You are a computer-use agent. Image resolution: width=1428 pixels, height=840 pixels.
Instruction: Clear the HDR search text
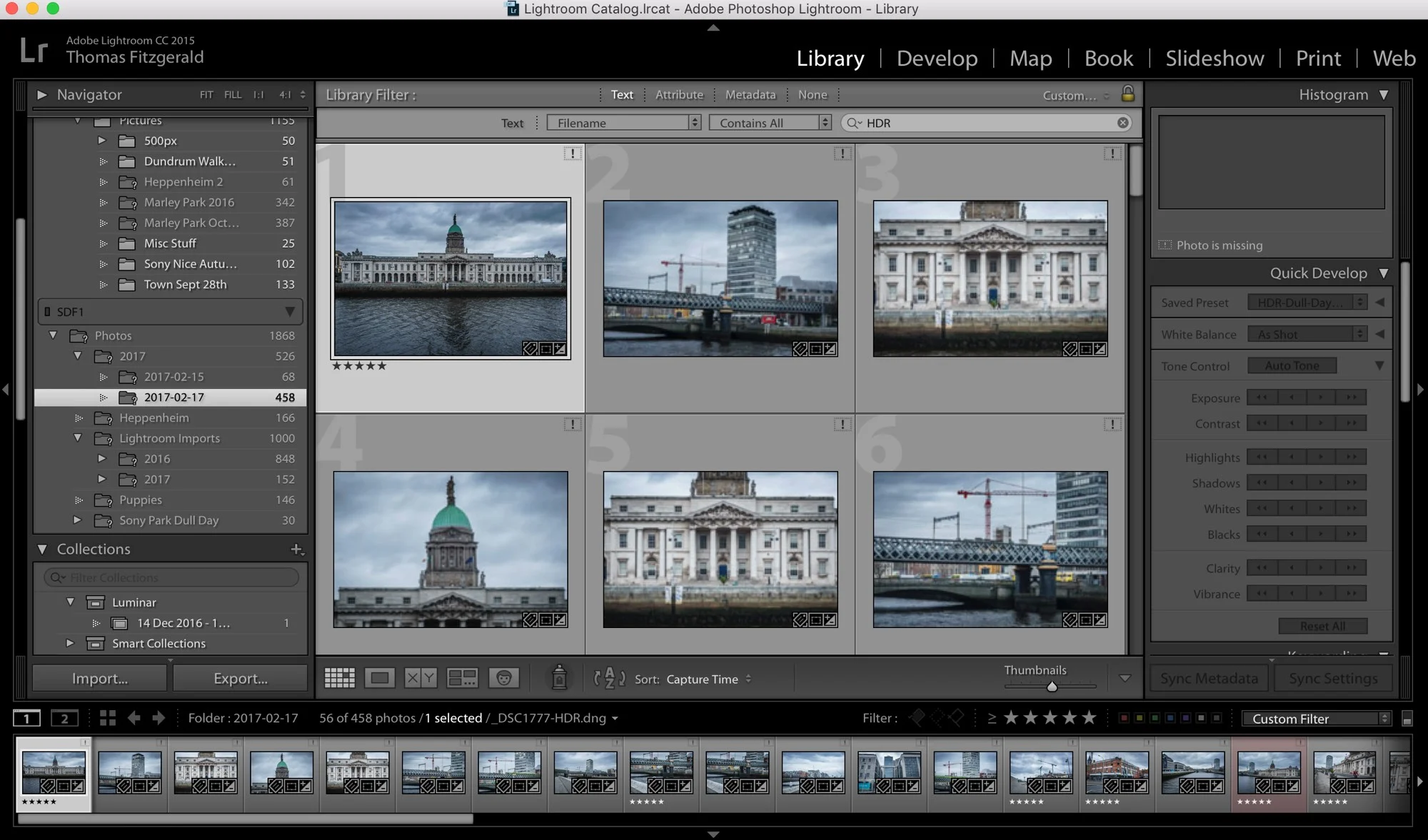(1123, 123)
